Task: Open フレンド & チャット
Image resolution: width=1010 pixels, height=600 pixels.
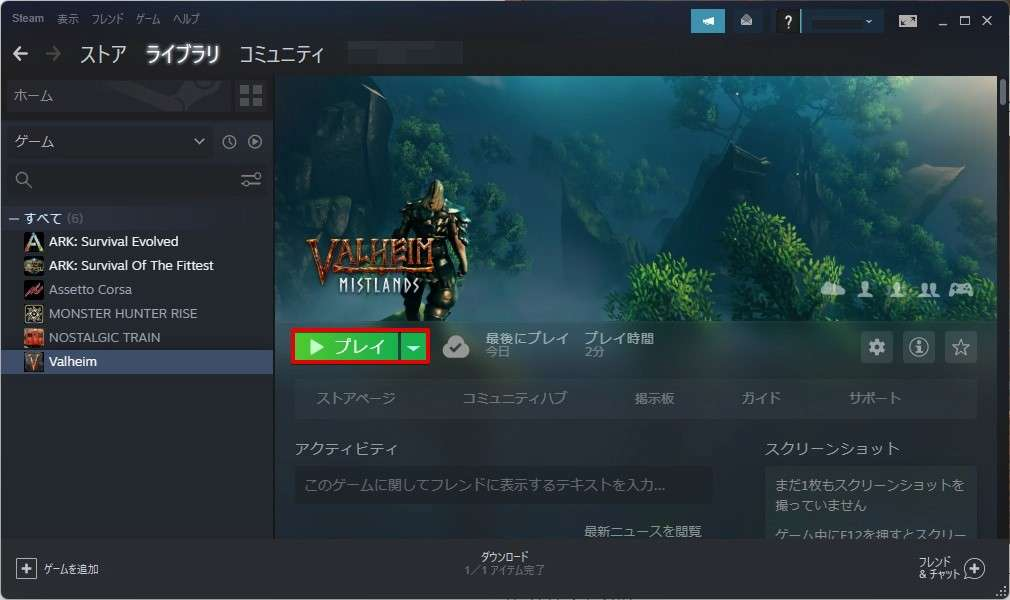Action: pyautogui.click(x=951, y=568)
